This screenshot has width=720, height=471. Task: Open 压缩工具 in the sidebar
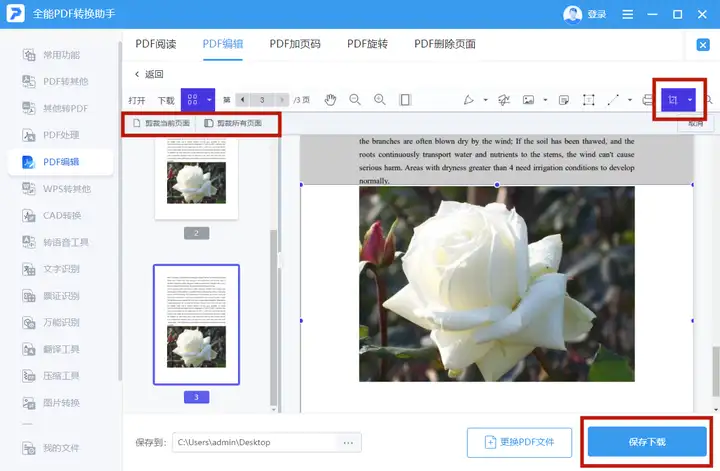(61, 376)
